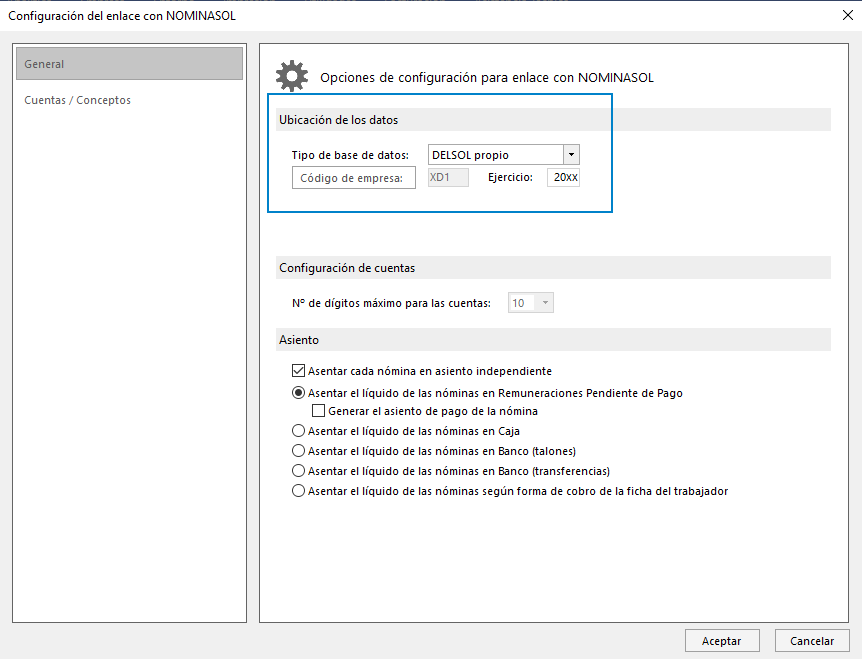Click the Aceptar button
The image size is (862, 659).
click(722, 641)
